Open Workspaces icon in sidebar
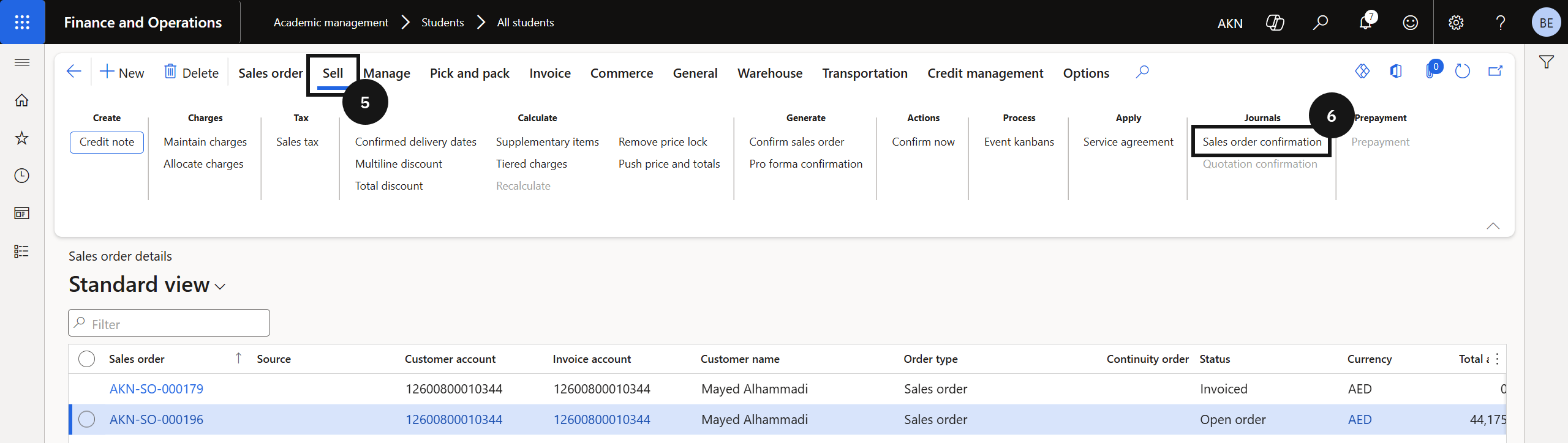1568x443 pixels. pyautogui.click(x=22, y=214)
